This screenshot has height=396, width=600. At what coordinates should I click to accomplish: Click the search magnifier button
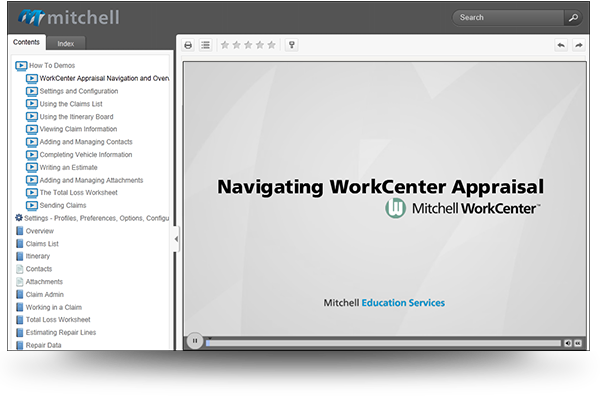[x=573, y=18]
